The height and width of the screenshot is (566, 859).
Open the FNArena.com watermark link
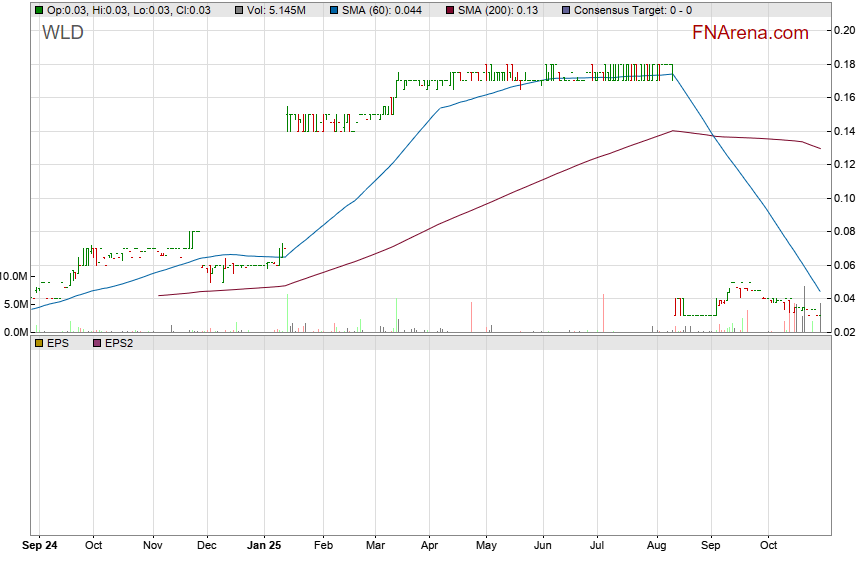(750, 33)
